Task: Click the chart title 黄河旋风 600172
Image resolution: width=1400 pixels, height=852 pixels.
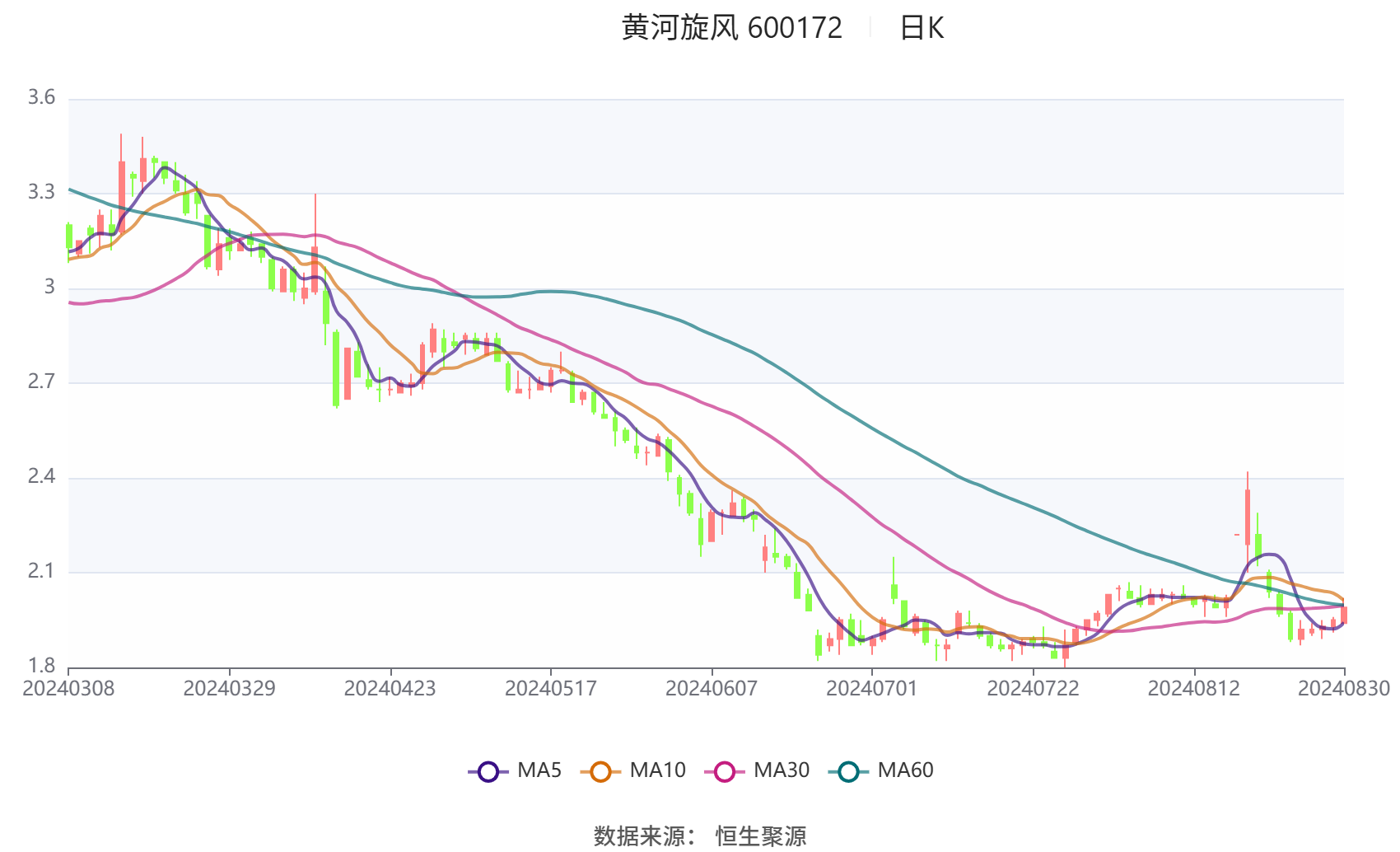Action: pos(732,28)
